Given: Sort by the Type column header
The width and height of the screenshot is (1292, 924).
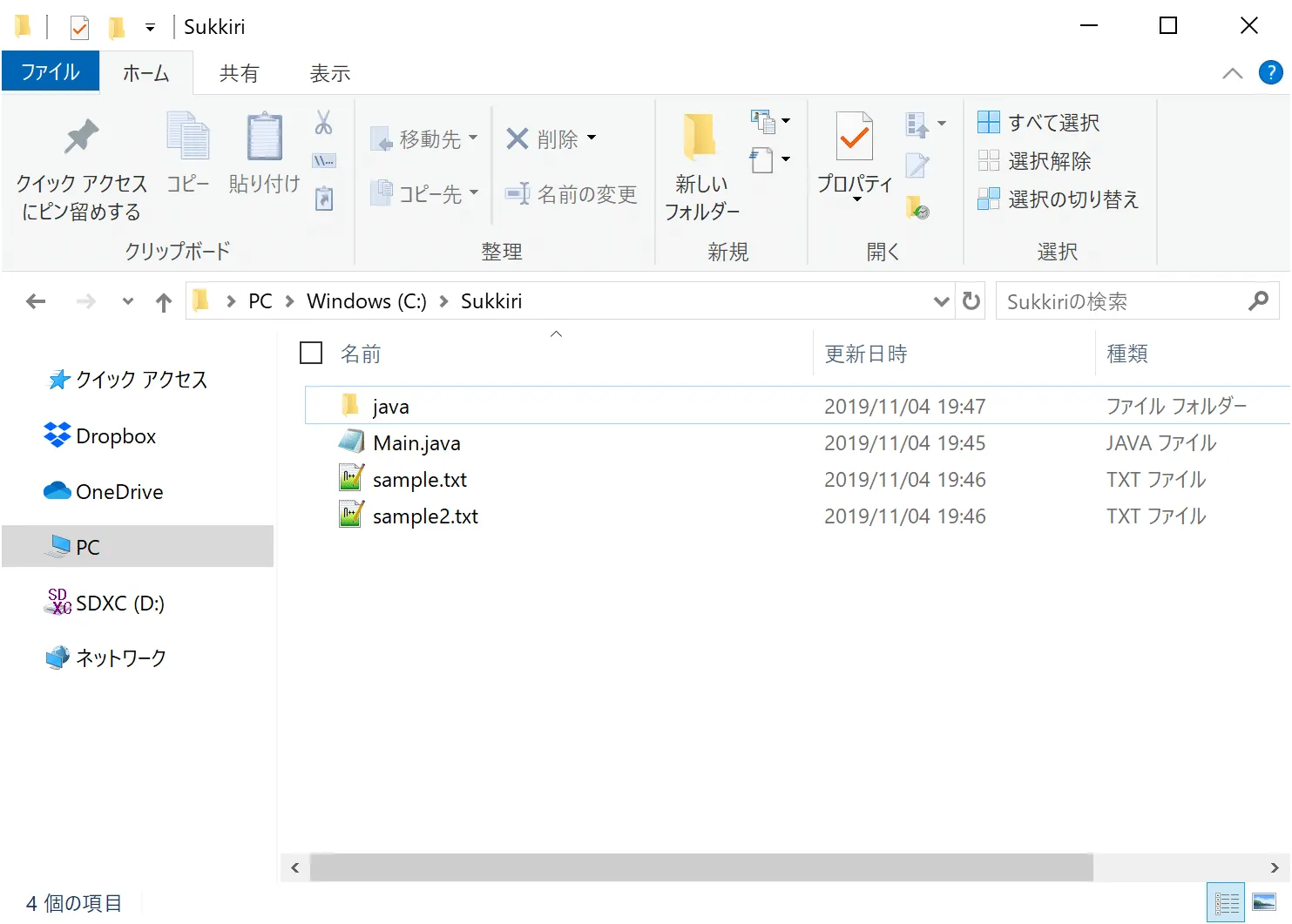Looking at the screenshot, I should coord(1126,354).
